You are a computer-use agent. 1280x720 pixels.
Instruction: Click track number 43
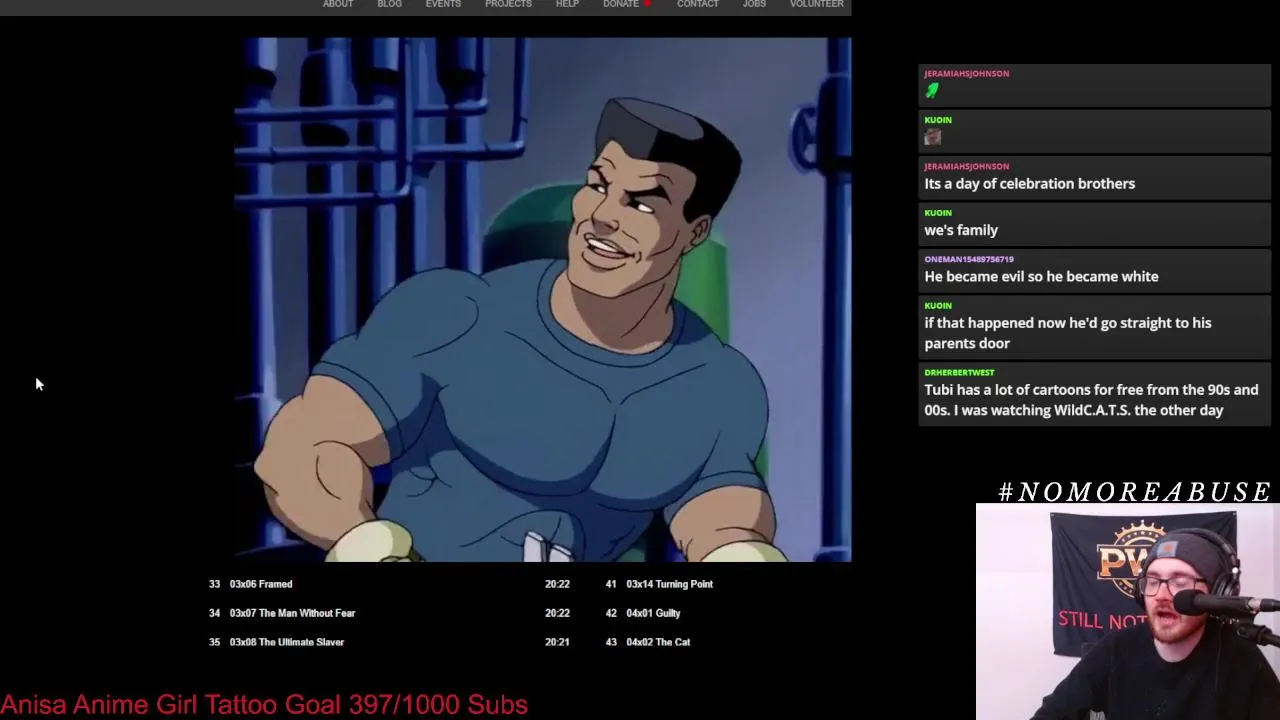tap(611, 642)
